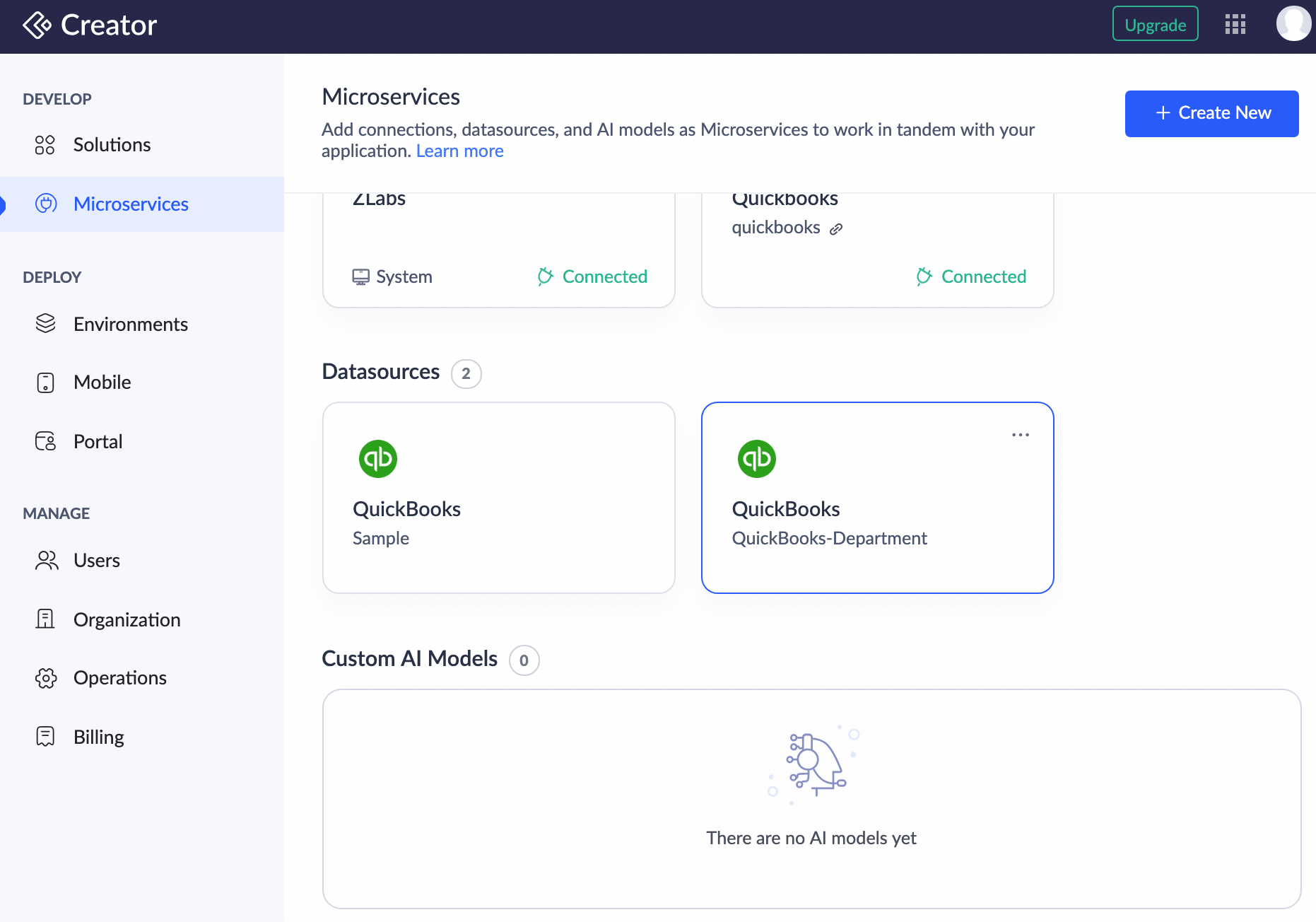Open the ZLabs connection card
The width and height of the screenshot is (1316, 922).
(499, 250)
